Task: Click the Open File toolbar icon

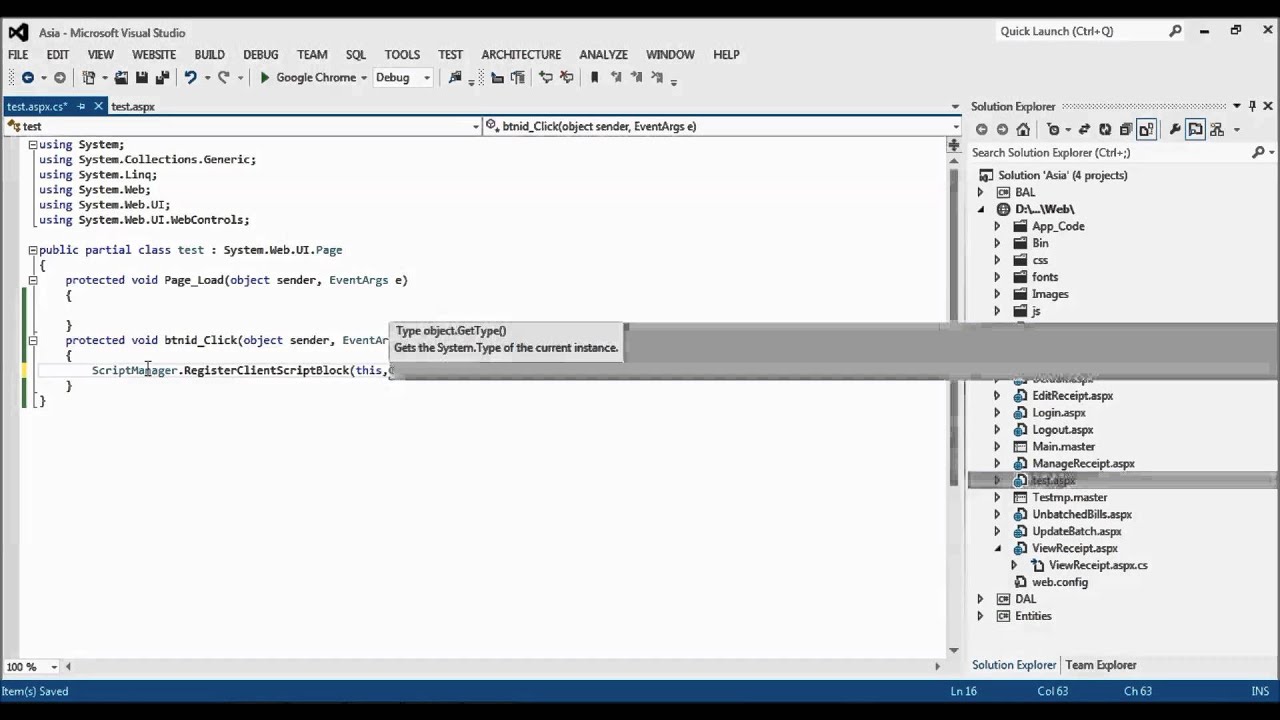Action: tap(121, 78)
